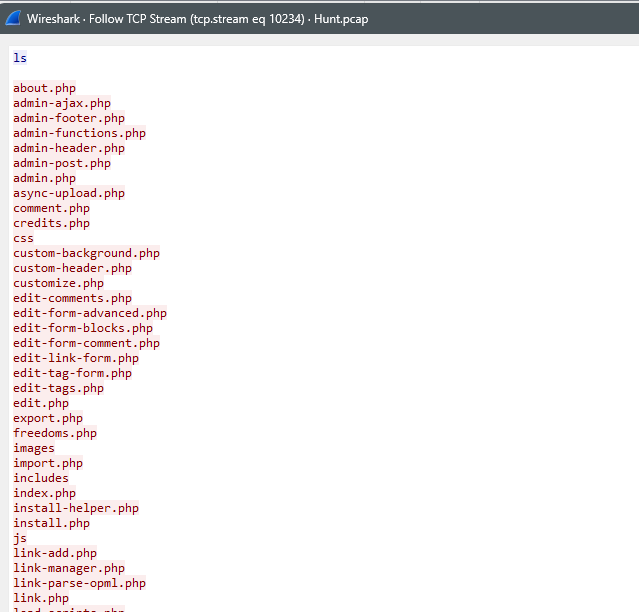Click the freedoms.php entry
Screen dimensions: 639x612
click(55, 433)
